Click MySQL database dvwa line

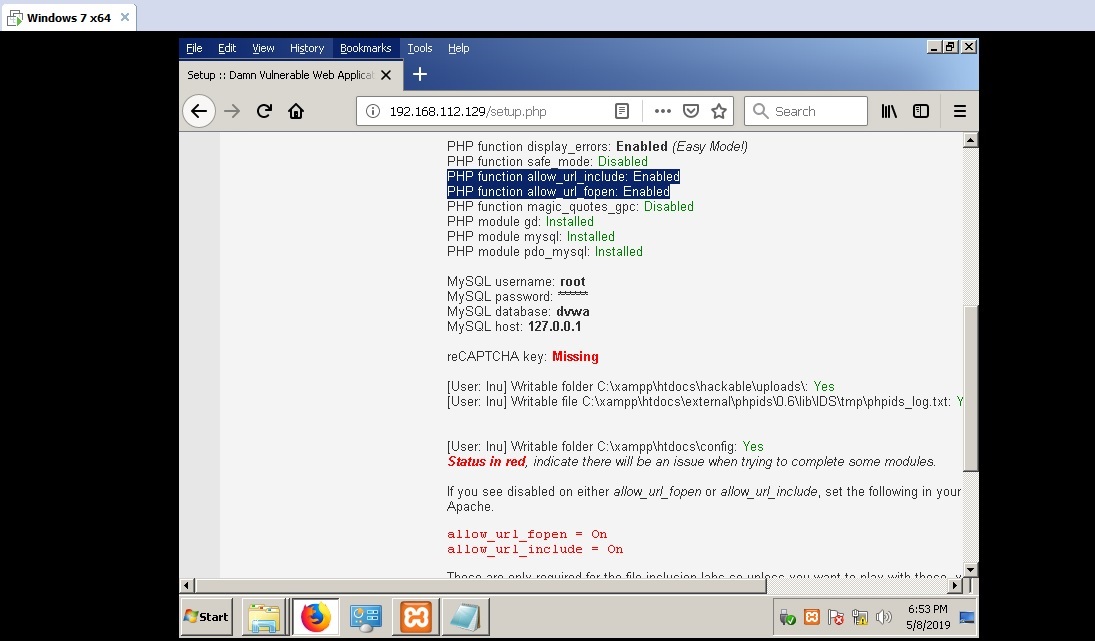(518, 311)
